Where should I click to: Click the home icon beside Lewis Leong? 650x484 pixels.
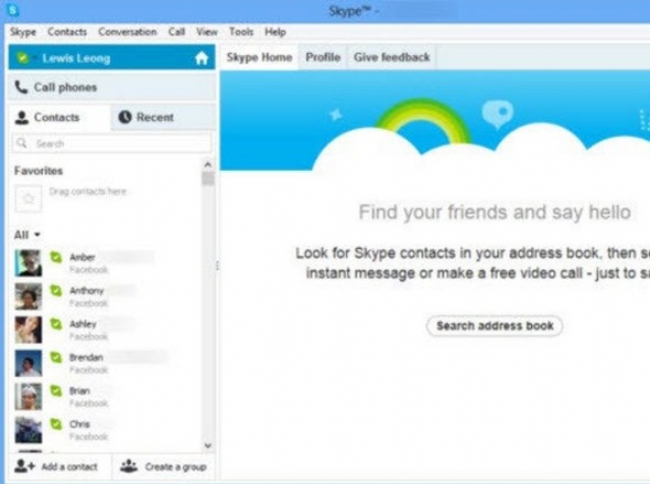pos(201,58)
